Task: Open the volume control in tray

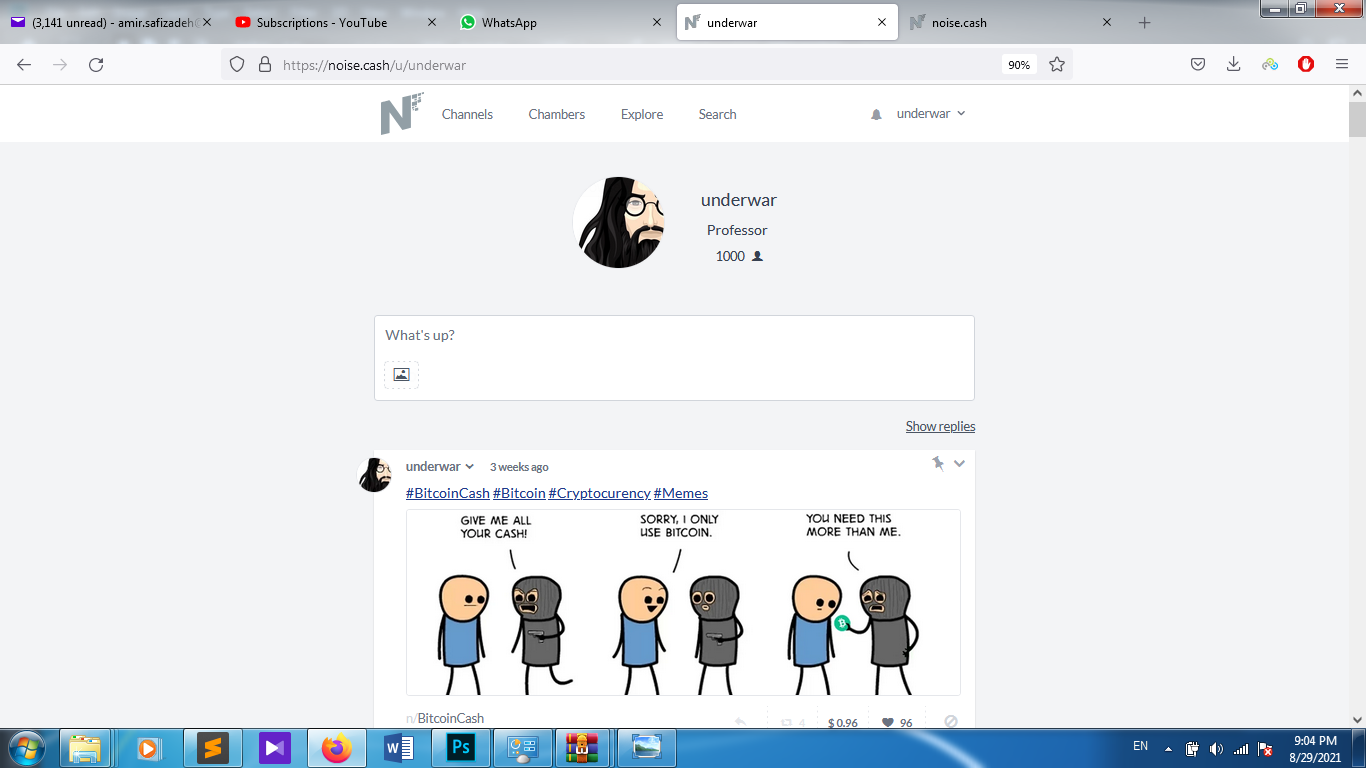Action: coord(1216,748)
